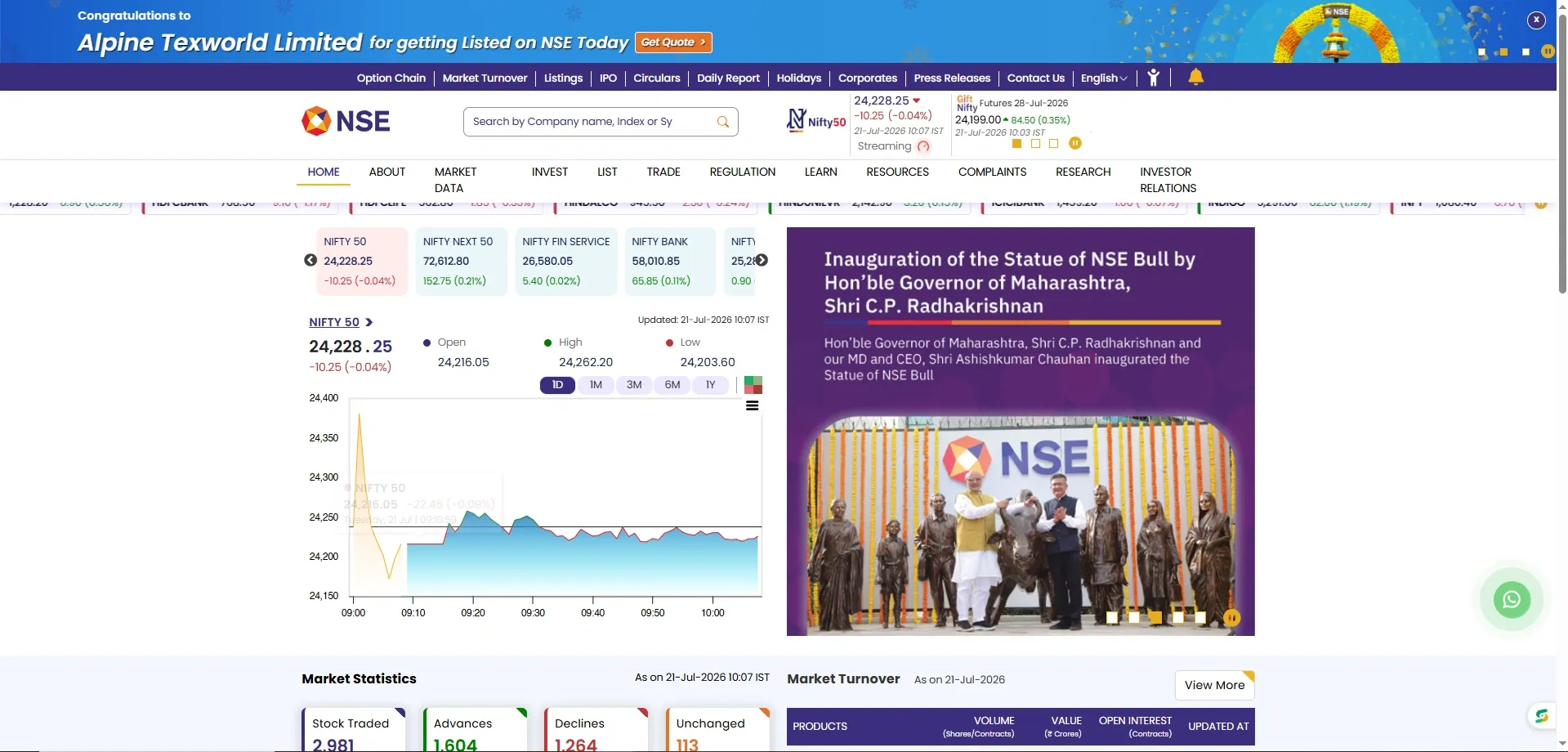Screen dimensions: 1568x752
Task: Select third Gift Nifty carousel dot
Action: pyautogui.click(x=1053, y=143)
